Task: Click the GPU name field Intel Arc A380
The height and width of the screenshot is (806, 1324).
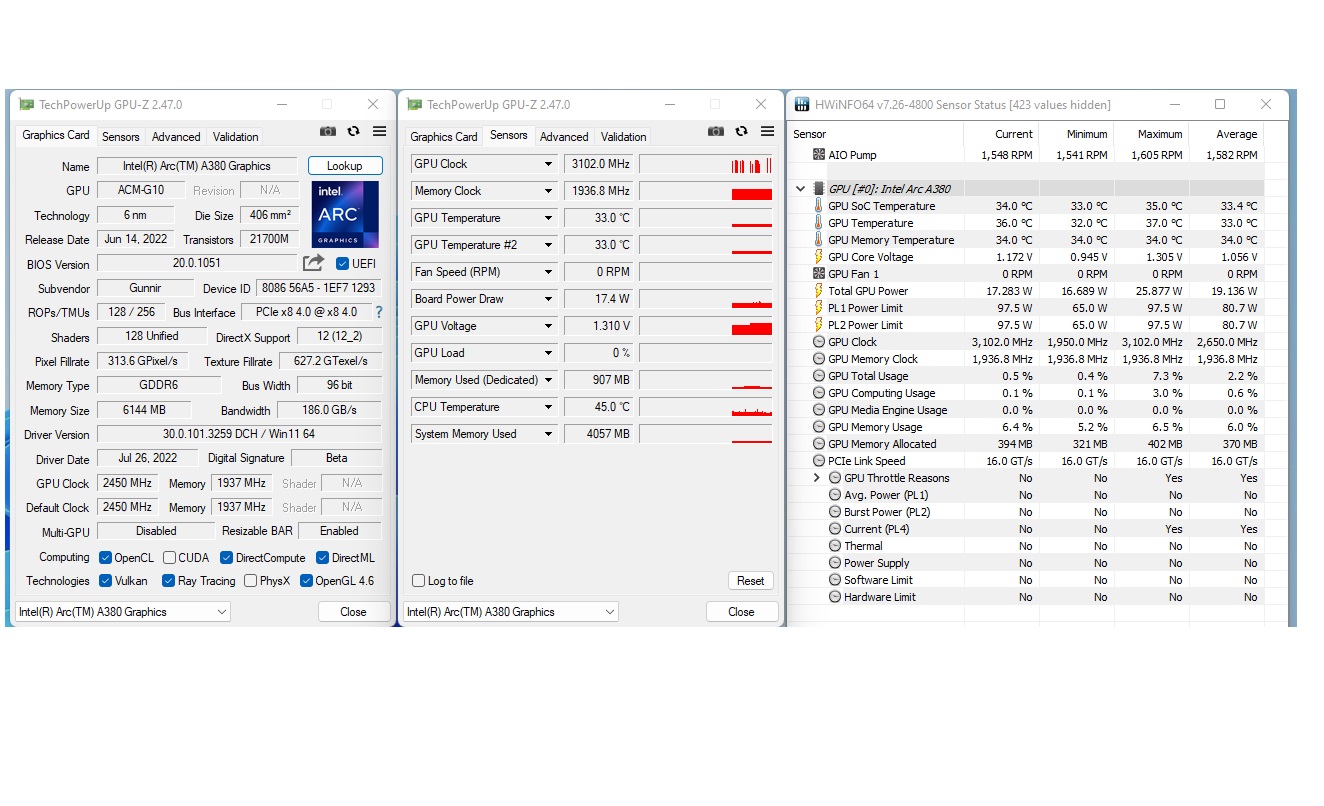Action: tap(197, 166)
